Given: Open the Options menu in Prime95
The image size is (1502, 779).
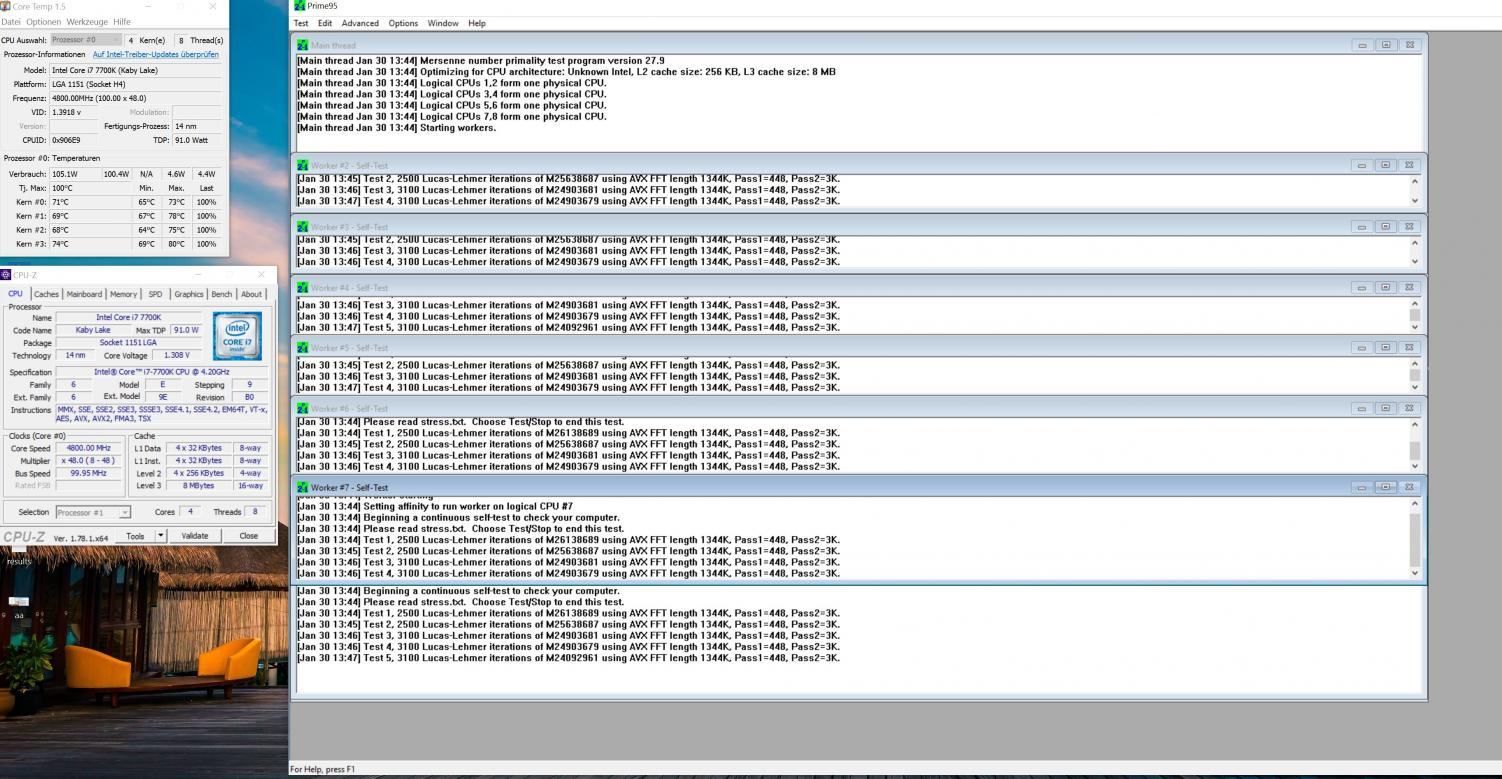Looking at the screenshot, I should [403, 23].
